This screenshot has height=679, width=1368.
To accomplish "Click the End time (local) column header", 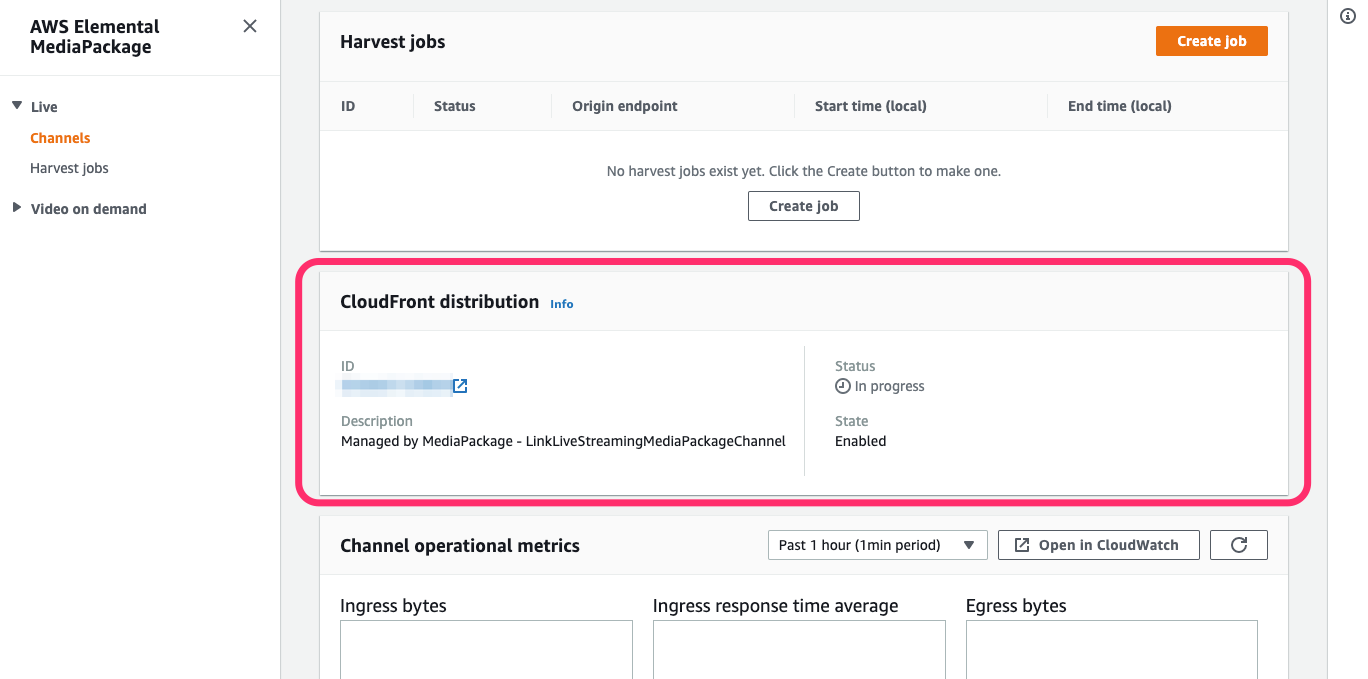I will (1118, 106).
